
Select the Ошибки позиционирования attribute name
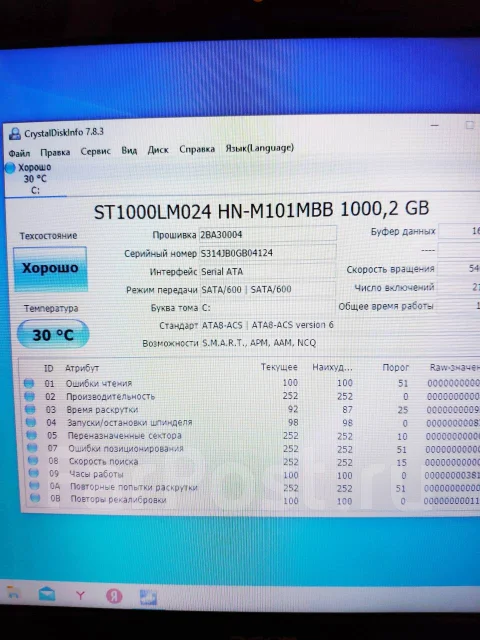(x=126, y=448)
